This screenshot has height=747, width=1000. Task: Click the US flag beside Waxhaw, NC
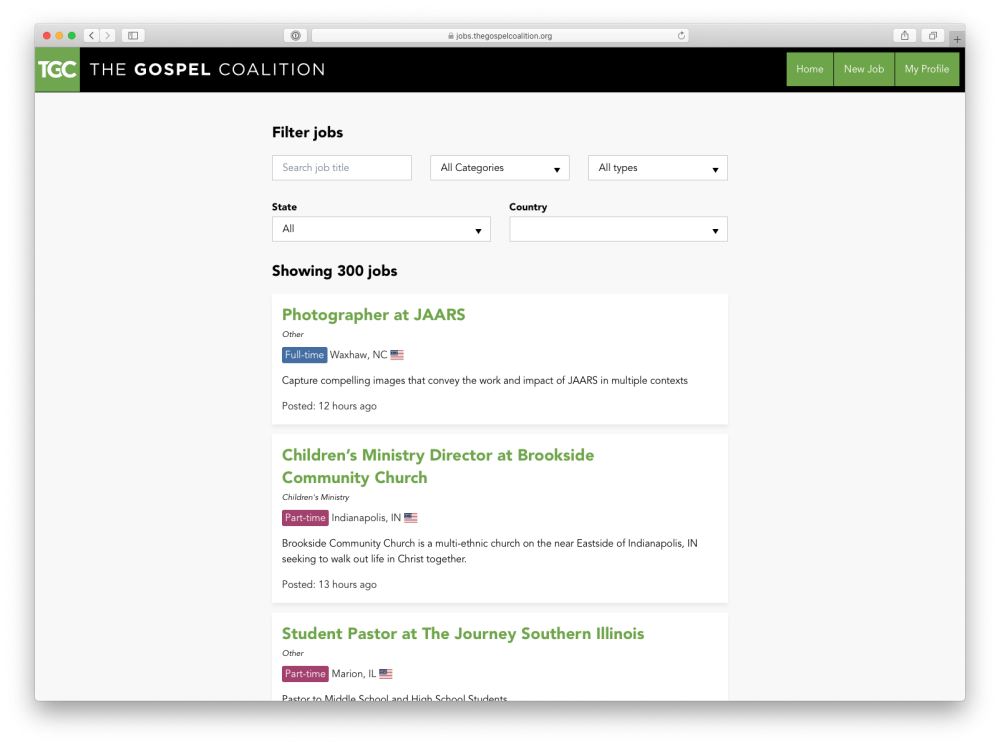pyautogui.click(x=396, y=354)
